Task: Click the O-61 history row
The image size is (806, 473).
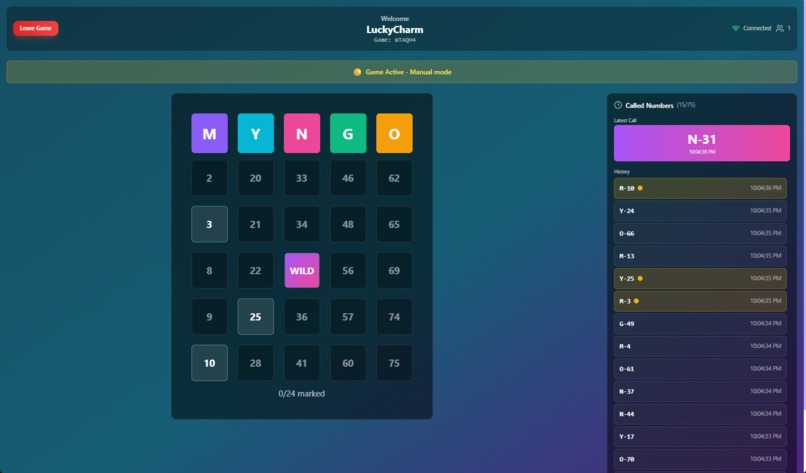Action: pos(700,369)
